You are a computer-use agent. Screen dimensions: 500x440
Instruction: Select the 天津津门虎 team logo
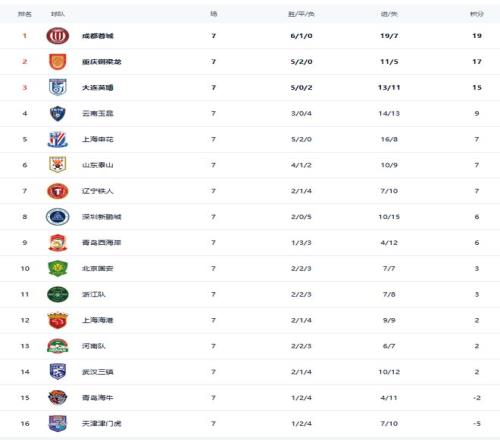[58, 423]
